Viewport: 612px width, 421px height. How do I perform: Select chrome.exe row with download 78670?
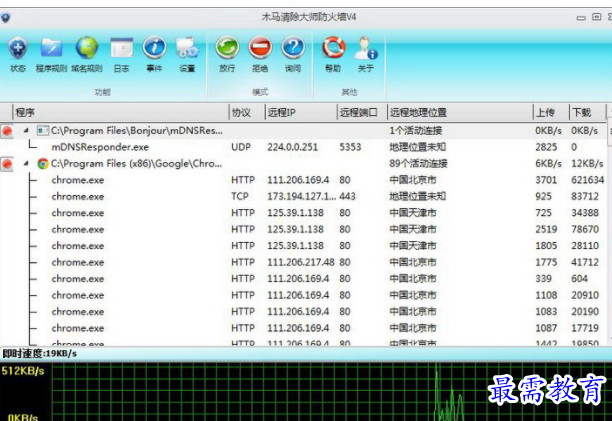click(x=304, y=229)
